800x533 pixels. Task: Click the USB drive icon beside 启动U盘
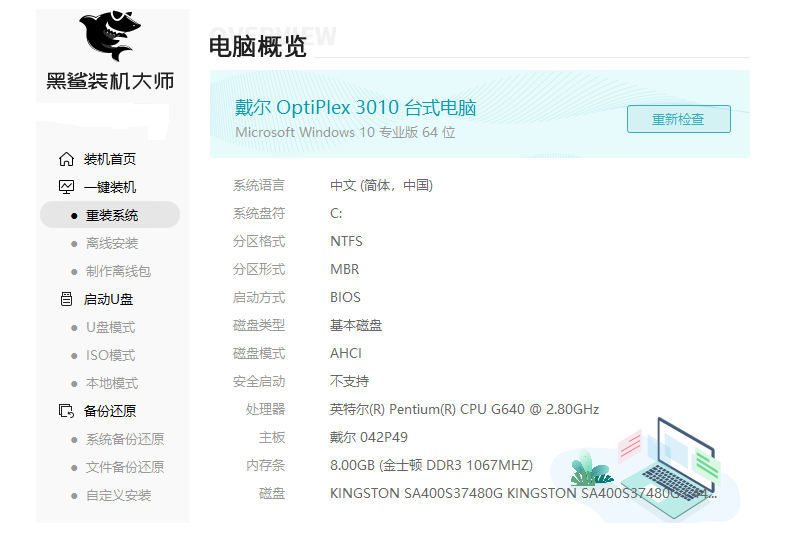[66, 299]
